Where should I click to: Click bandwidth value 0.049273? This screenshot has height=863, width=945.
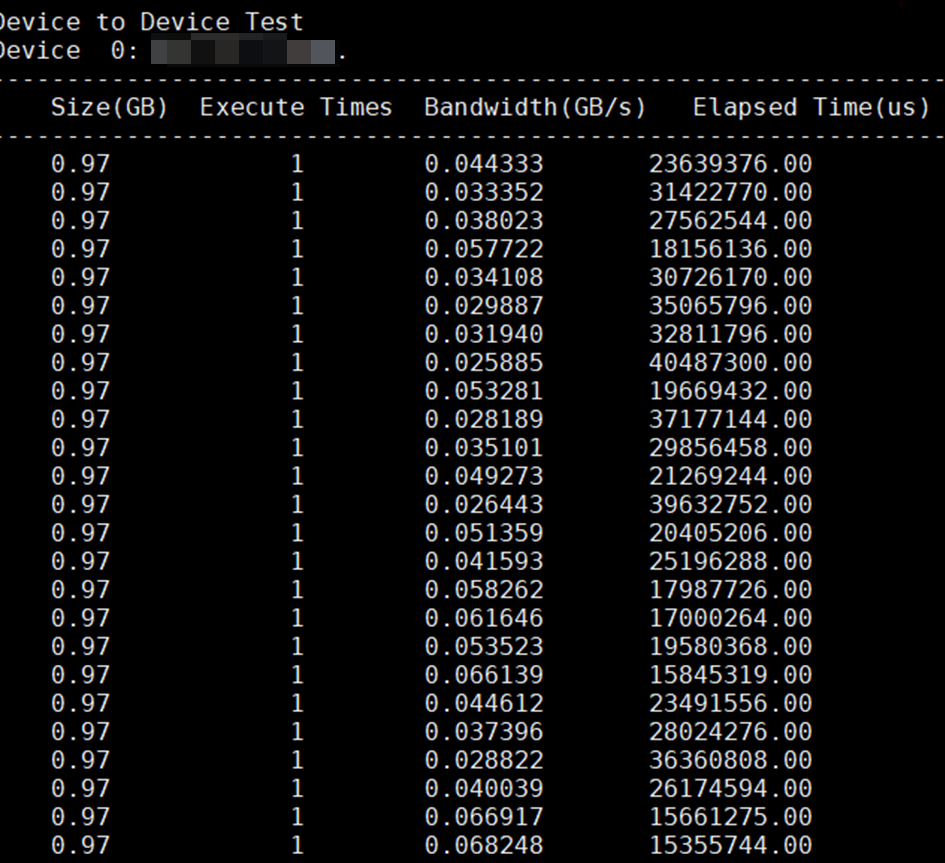[x=484, y=476]
